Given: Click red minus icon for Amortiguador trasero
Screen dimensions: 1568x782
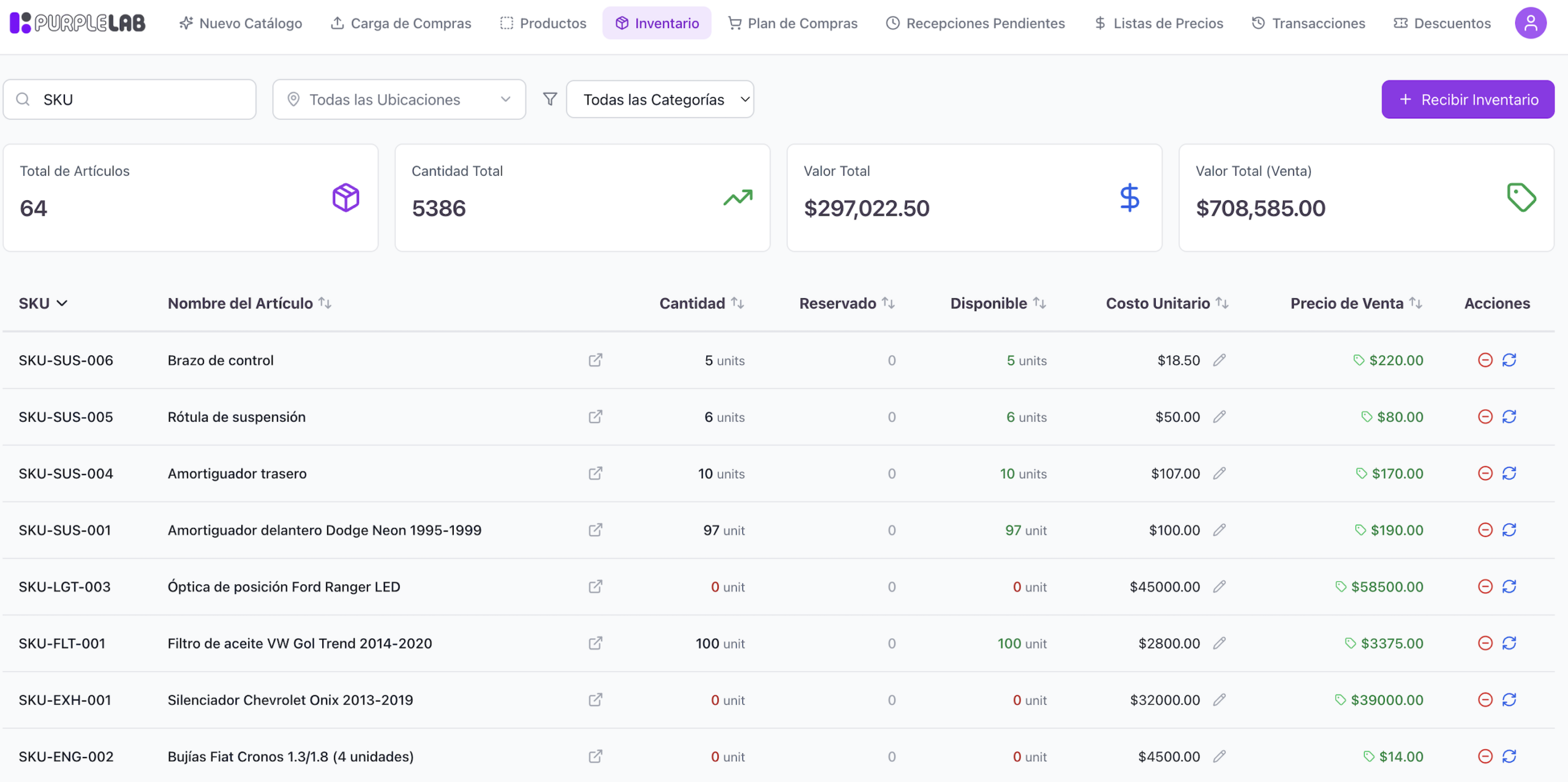Looking at the screenshot, I should (x=1485, y=473).
